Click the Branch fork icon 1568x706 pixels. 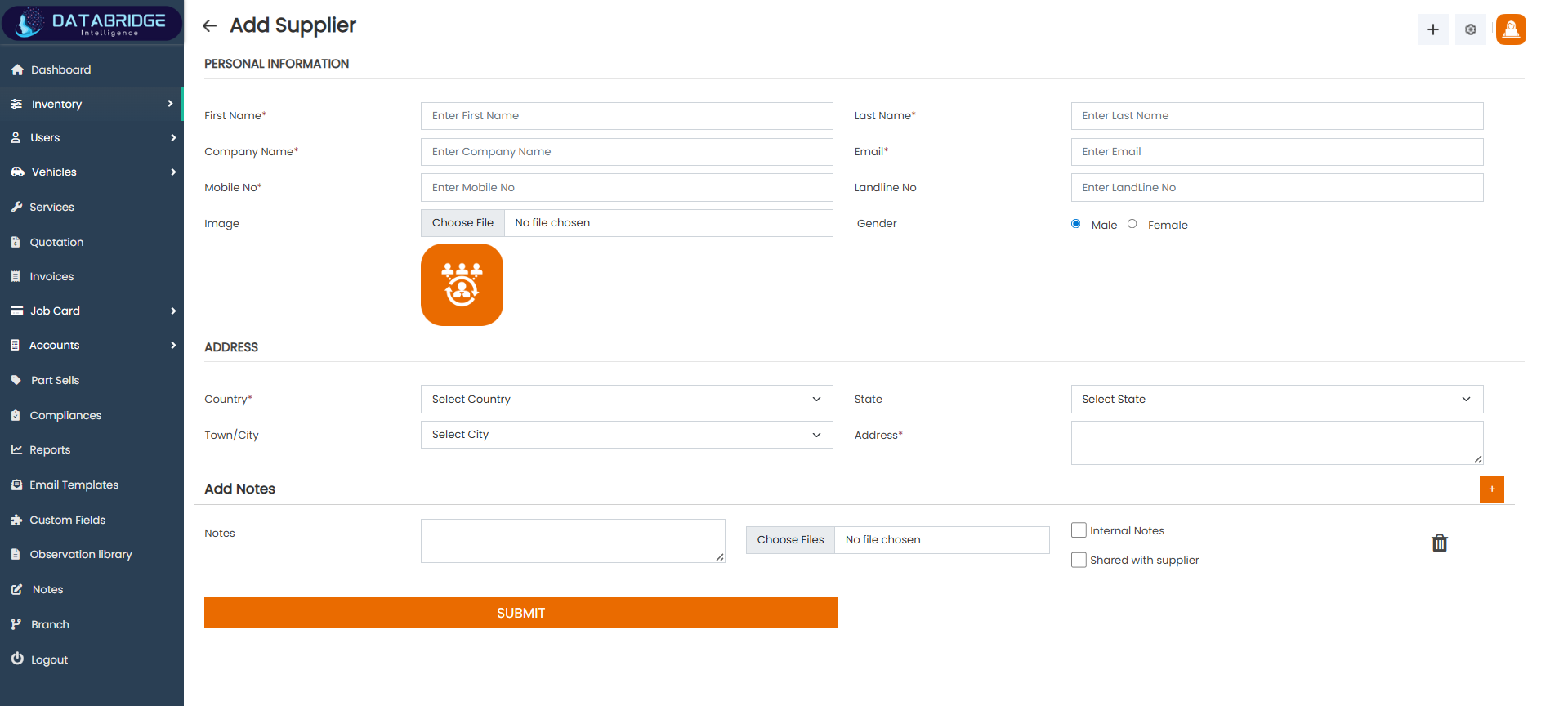[16, 625]
